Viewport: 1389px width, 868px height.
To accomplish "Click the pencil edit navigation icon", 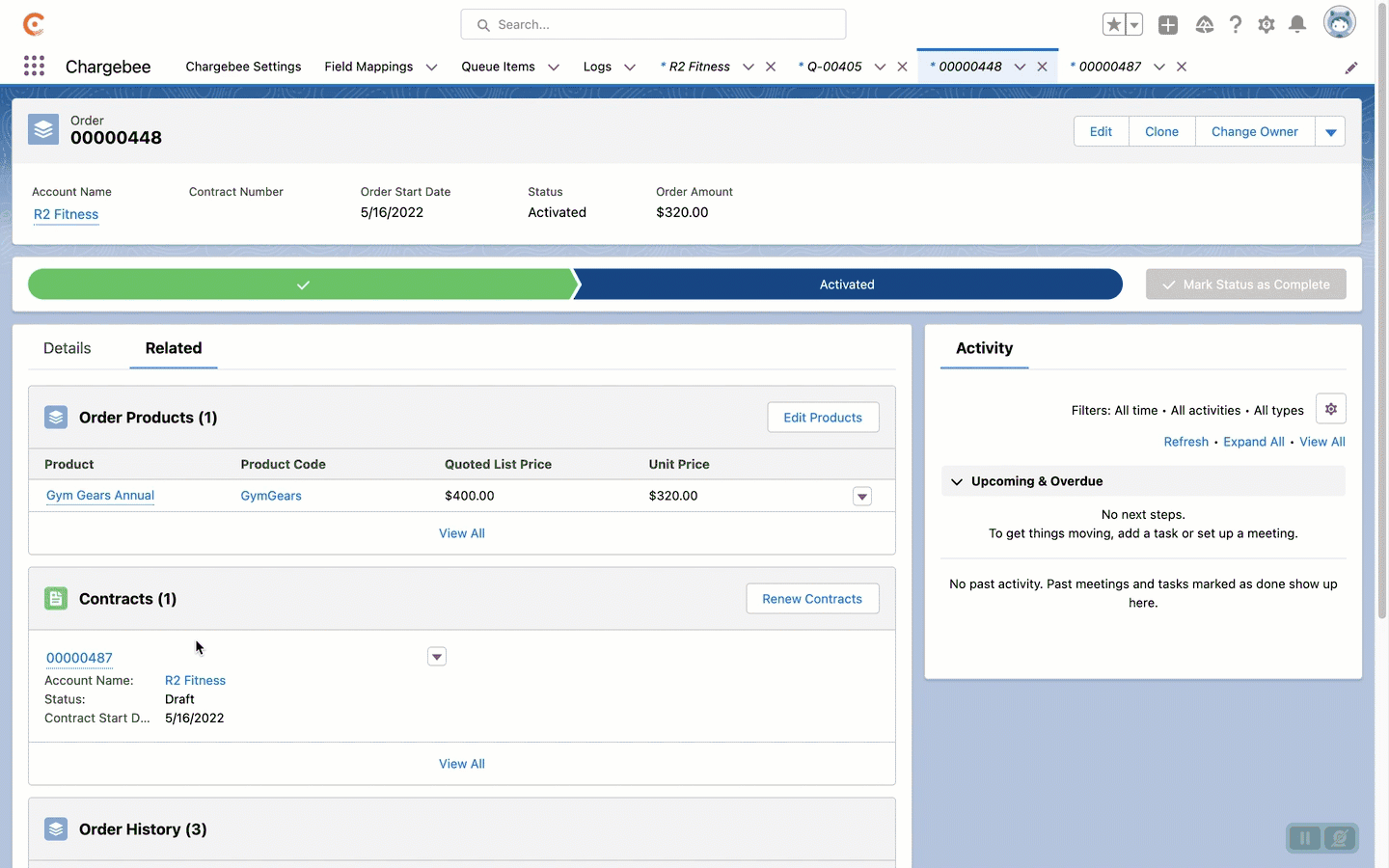I will pos(1351,68).
